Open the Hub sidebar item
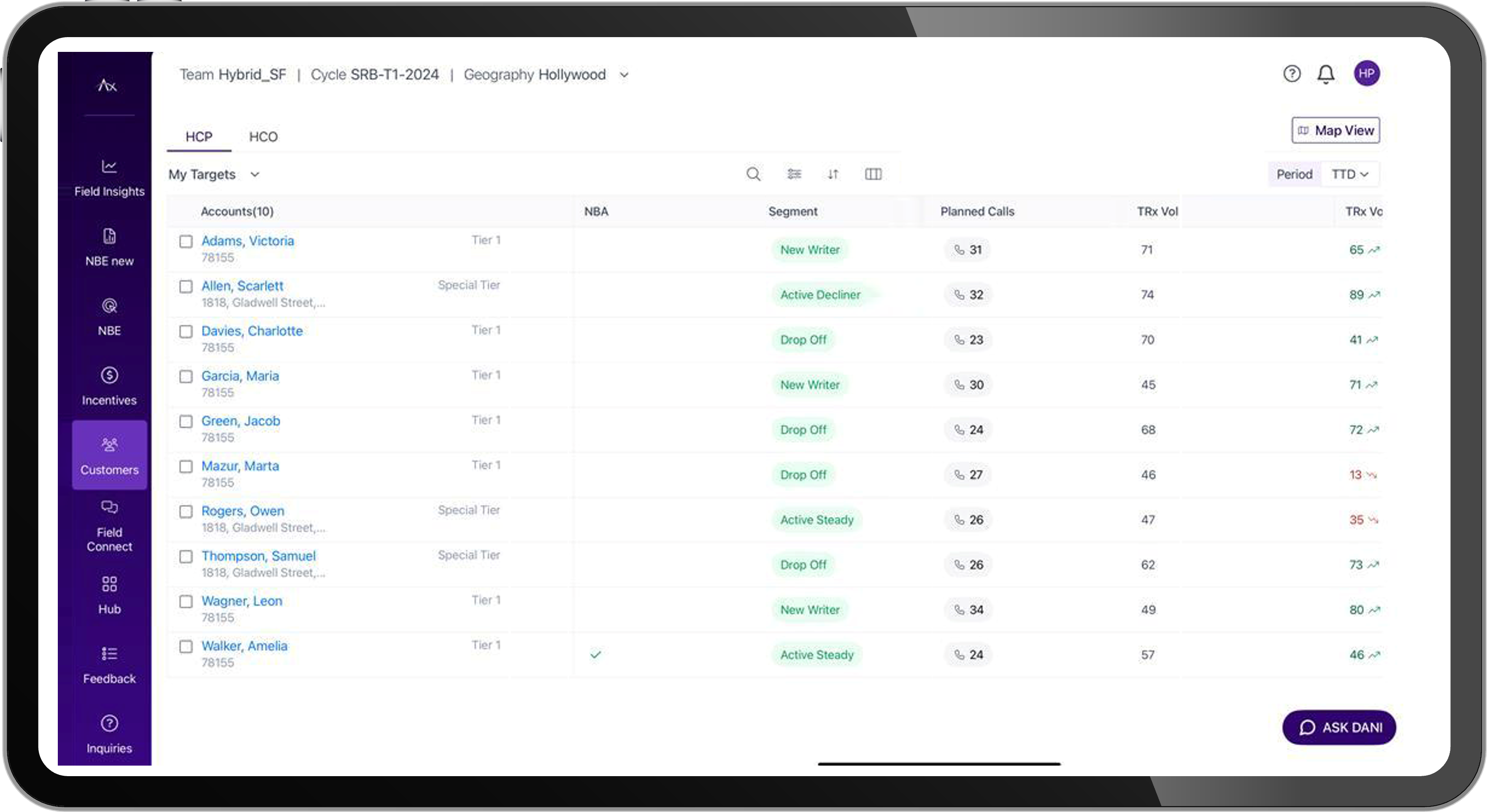 [x=109, y=595]
